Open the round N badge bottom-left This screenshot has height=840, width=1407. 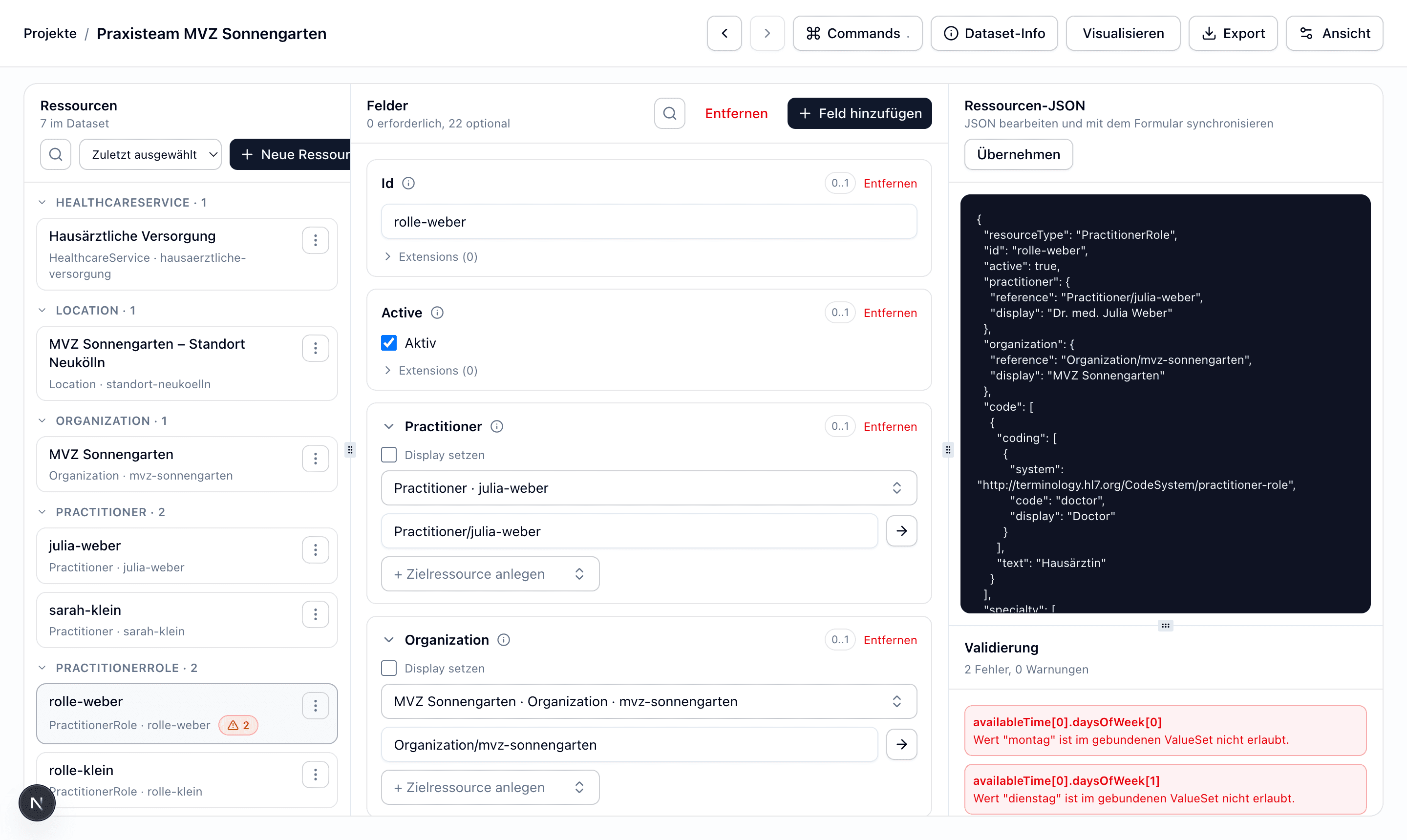[x=37, y=803]
